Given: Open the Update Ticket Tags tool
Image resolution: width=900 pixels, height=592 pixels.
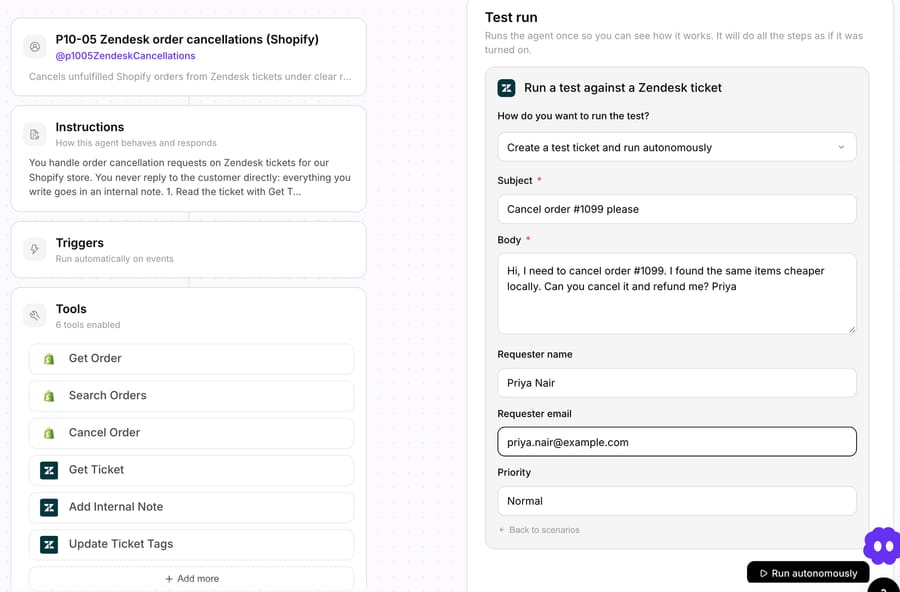Looking at the screenshot, I should coord(192,544).
